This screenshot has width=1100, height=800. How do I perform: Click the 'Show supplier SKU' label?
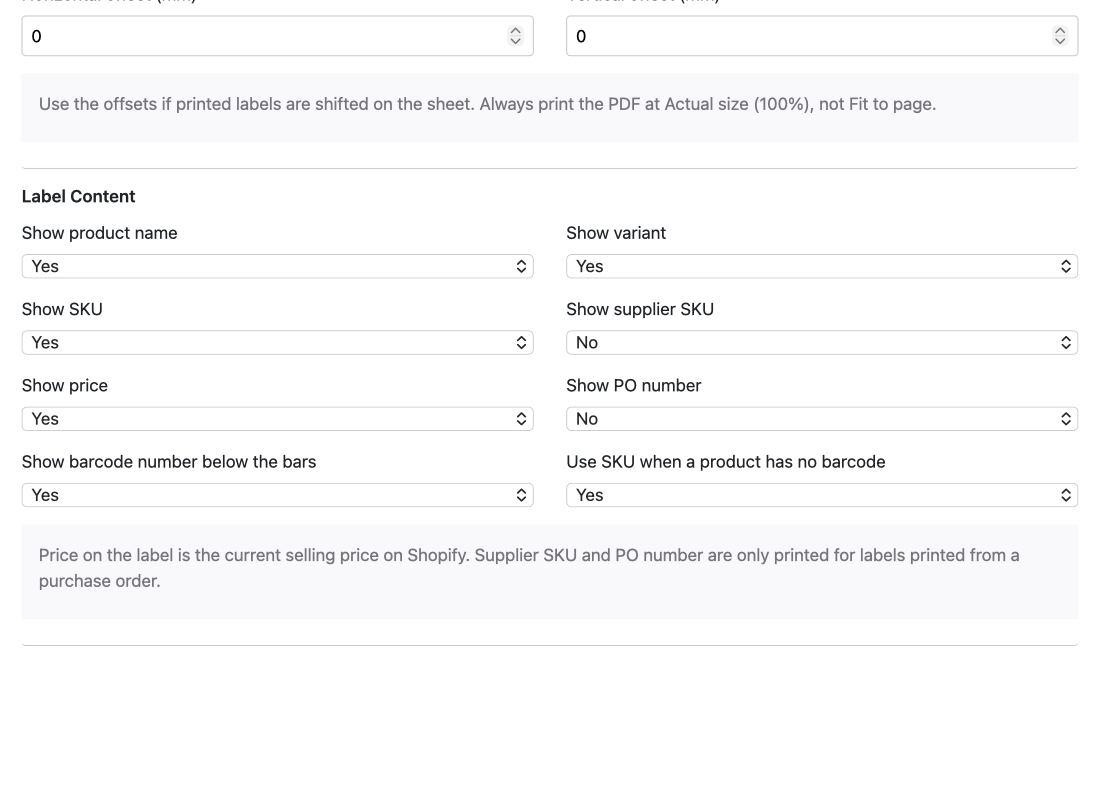tap(640, 309)
